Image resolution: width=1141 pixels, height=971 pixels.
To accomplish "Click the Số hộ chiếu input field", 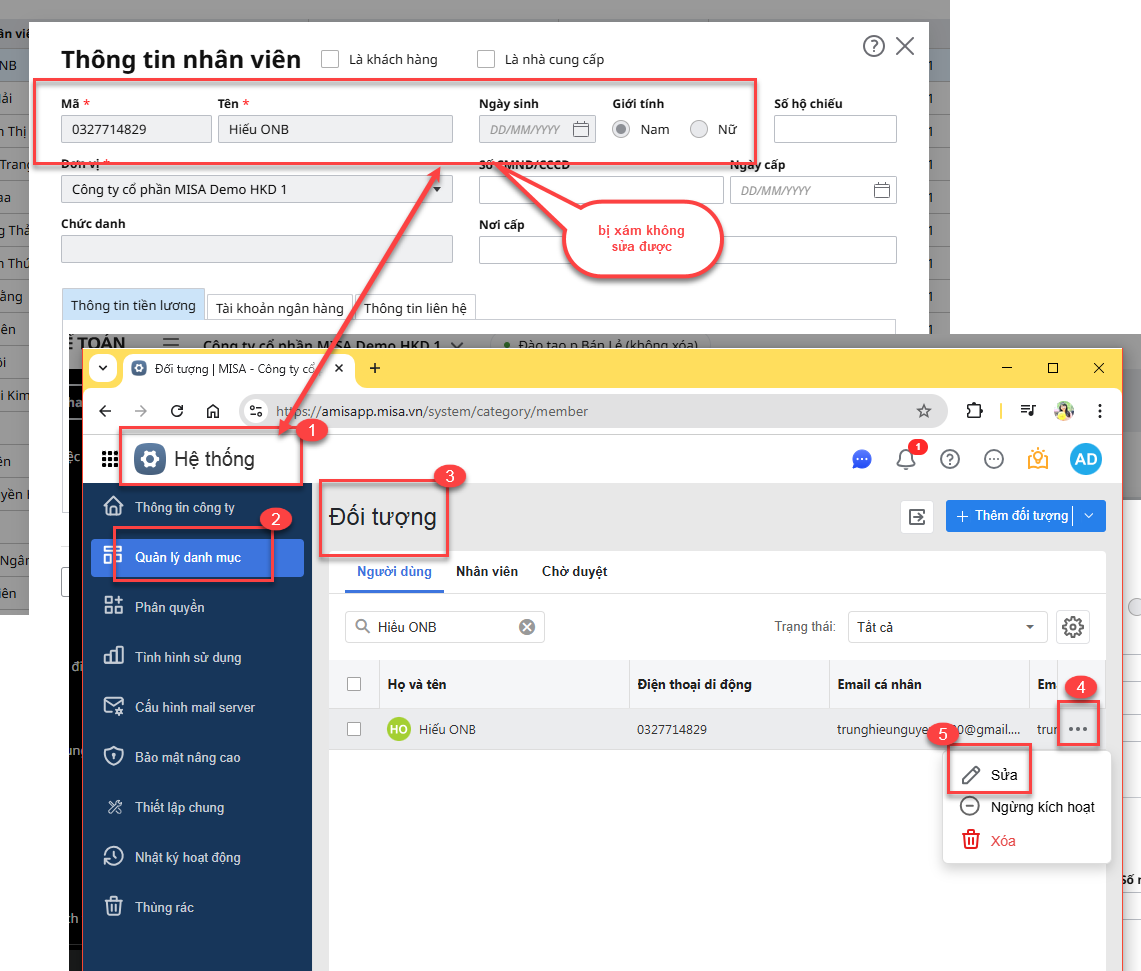I will click(x=835, y=129).
